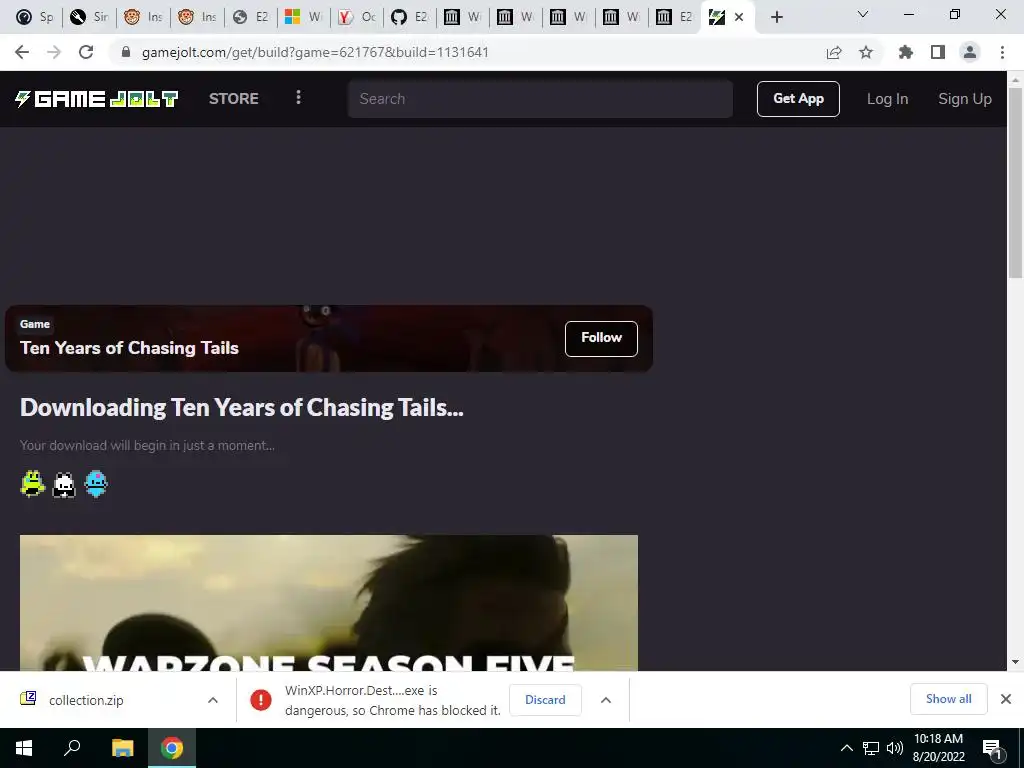The image size is (1024, 768).
Task: Open the Chrome profile avatar
Action: coord(970,52)
